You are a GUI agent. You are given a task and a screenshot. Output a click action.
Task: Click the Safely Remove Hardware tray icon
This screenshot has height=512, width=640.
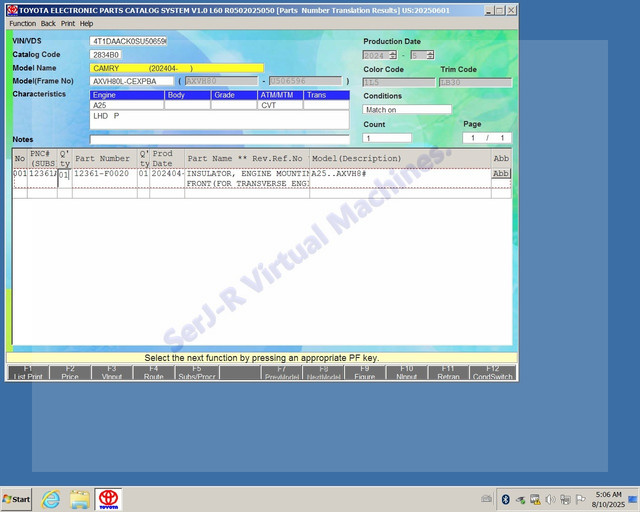pos(520,499)
